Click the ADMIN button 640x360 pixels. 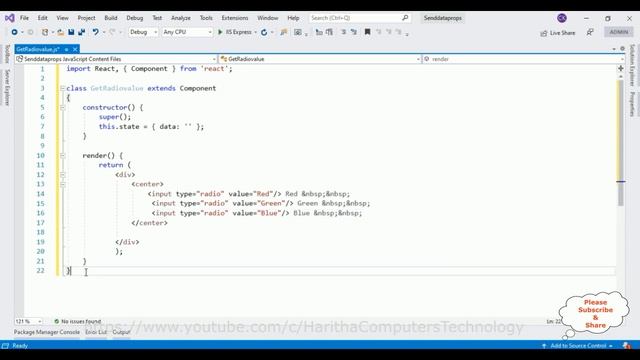(619, 32)
